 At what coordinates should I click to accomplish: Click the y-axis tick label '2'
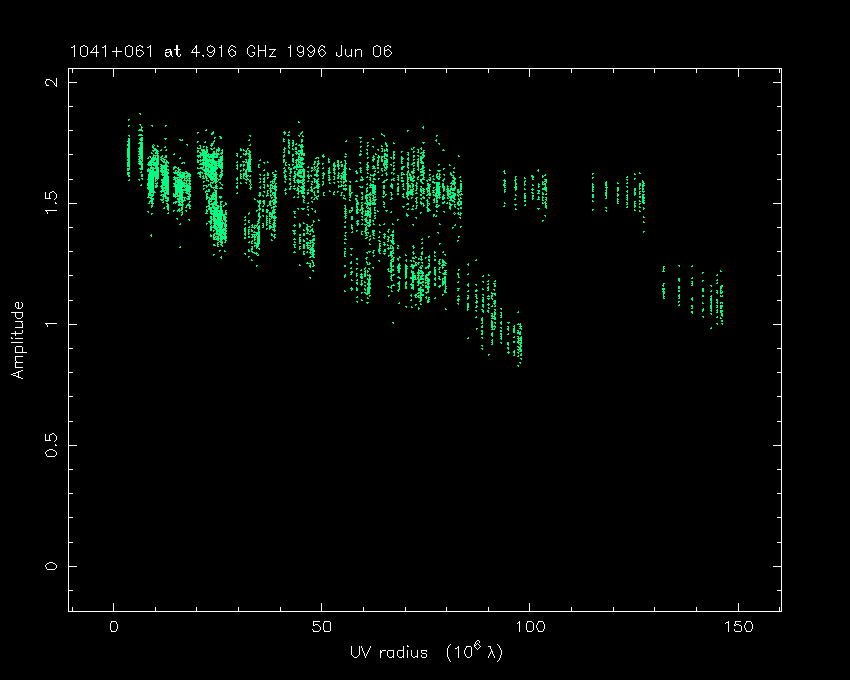[x=51, y=82]
